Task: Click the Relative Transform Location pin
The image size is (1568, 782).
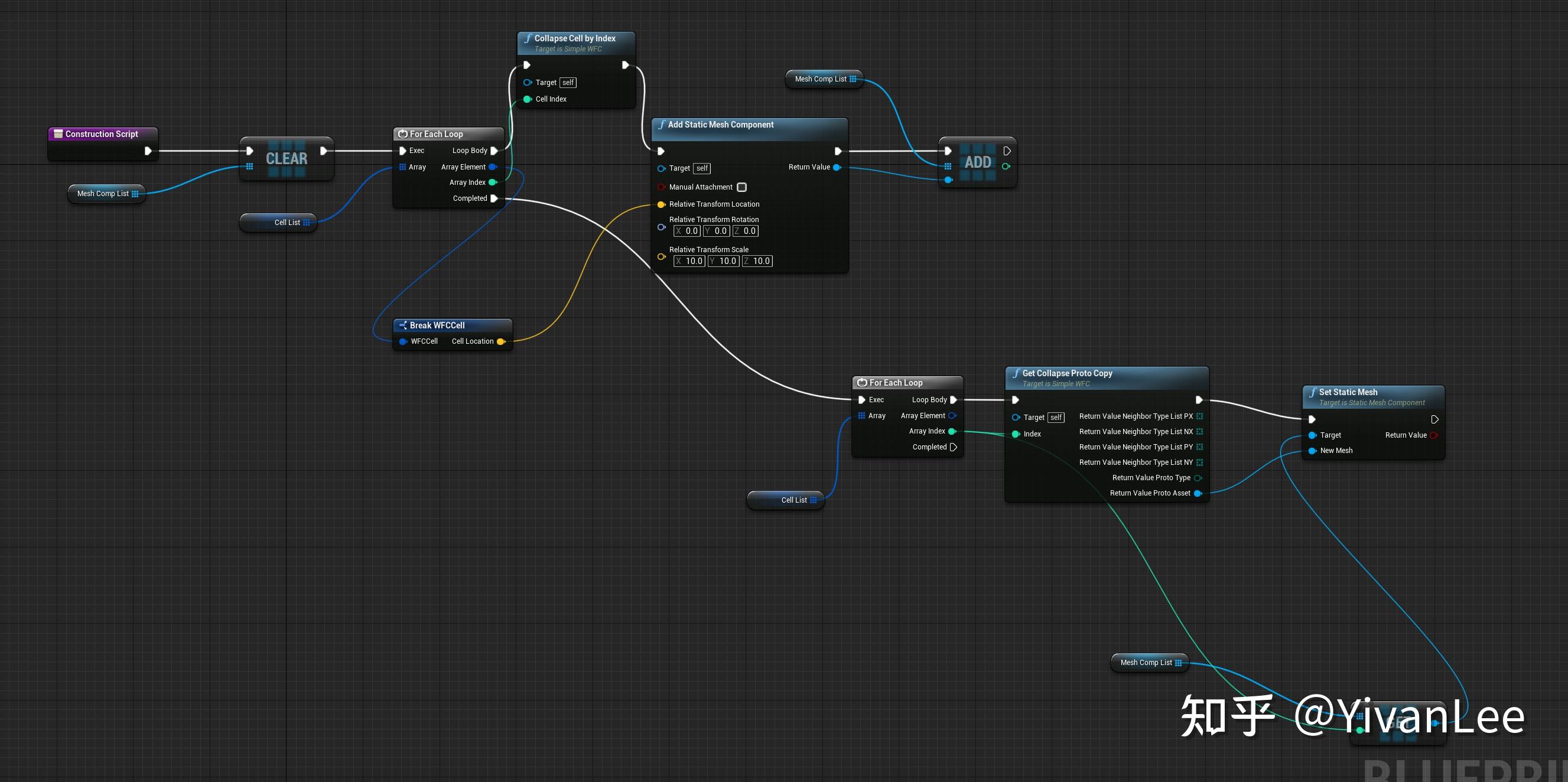Action: coord(661,204)
